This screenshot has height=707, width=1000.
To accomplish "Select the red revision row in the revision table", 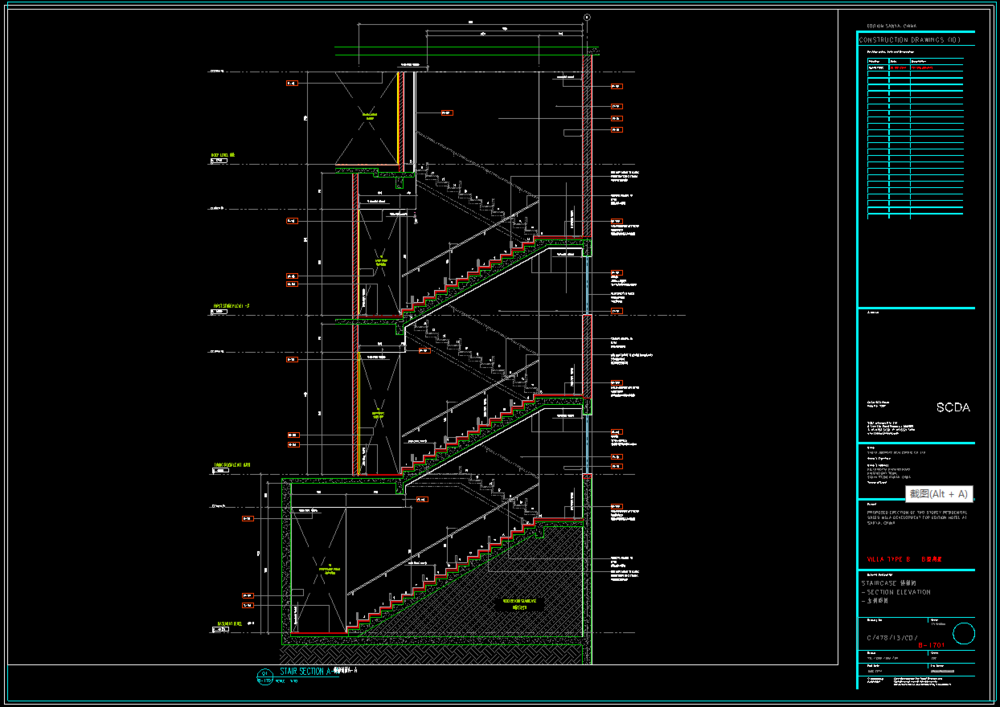I will [x=915, y=67].
